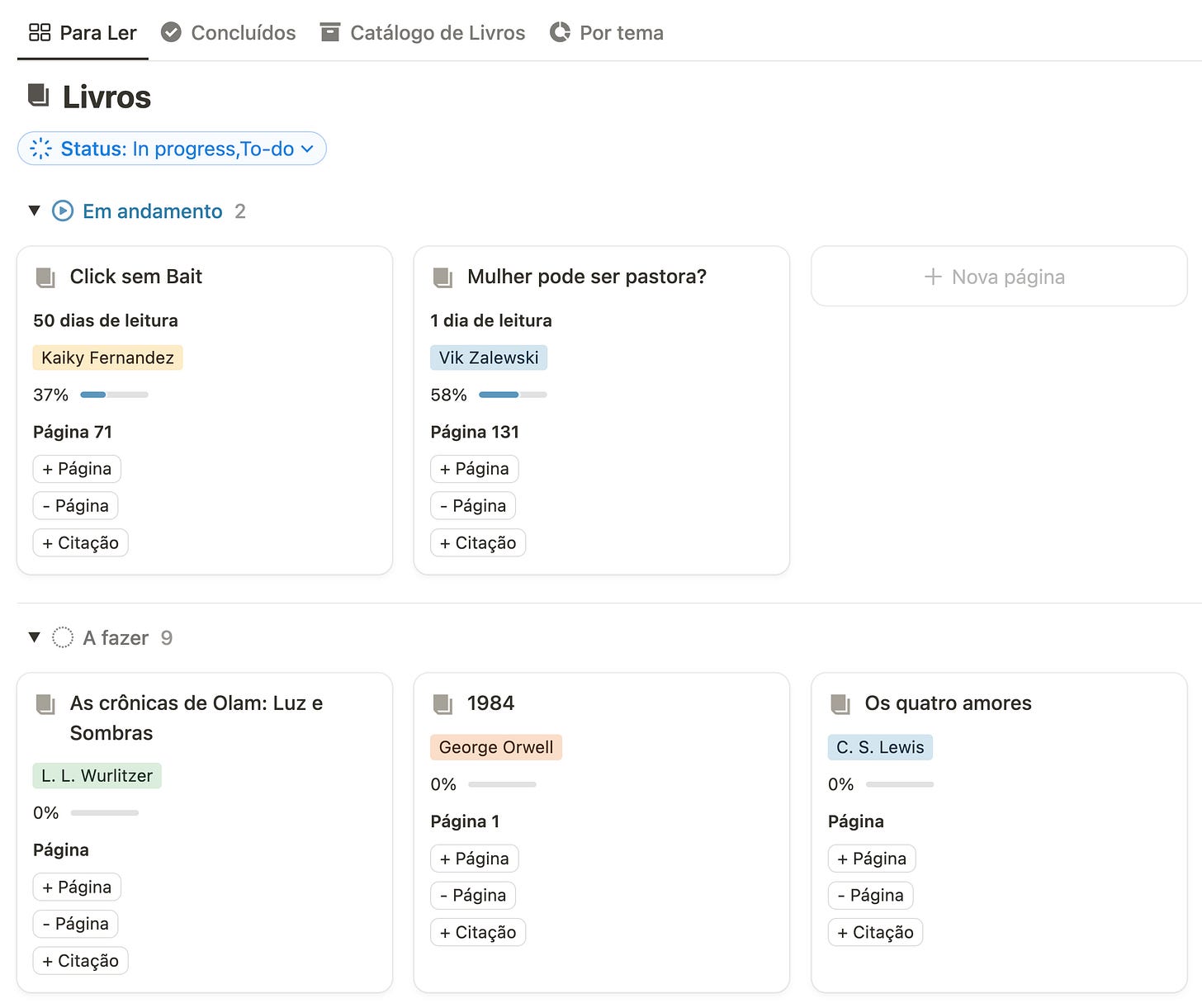Click the Em andamento play status icon

coord(63,211)
